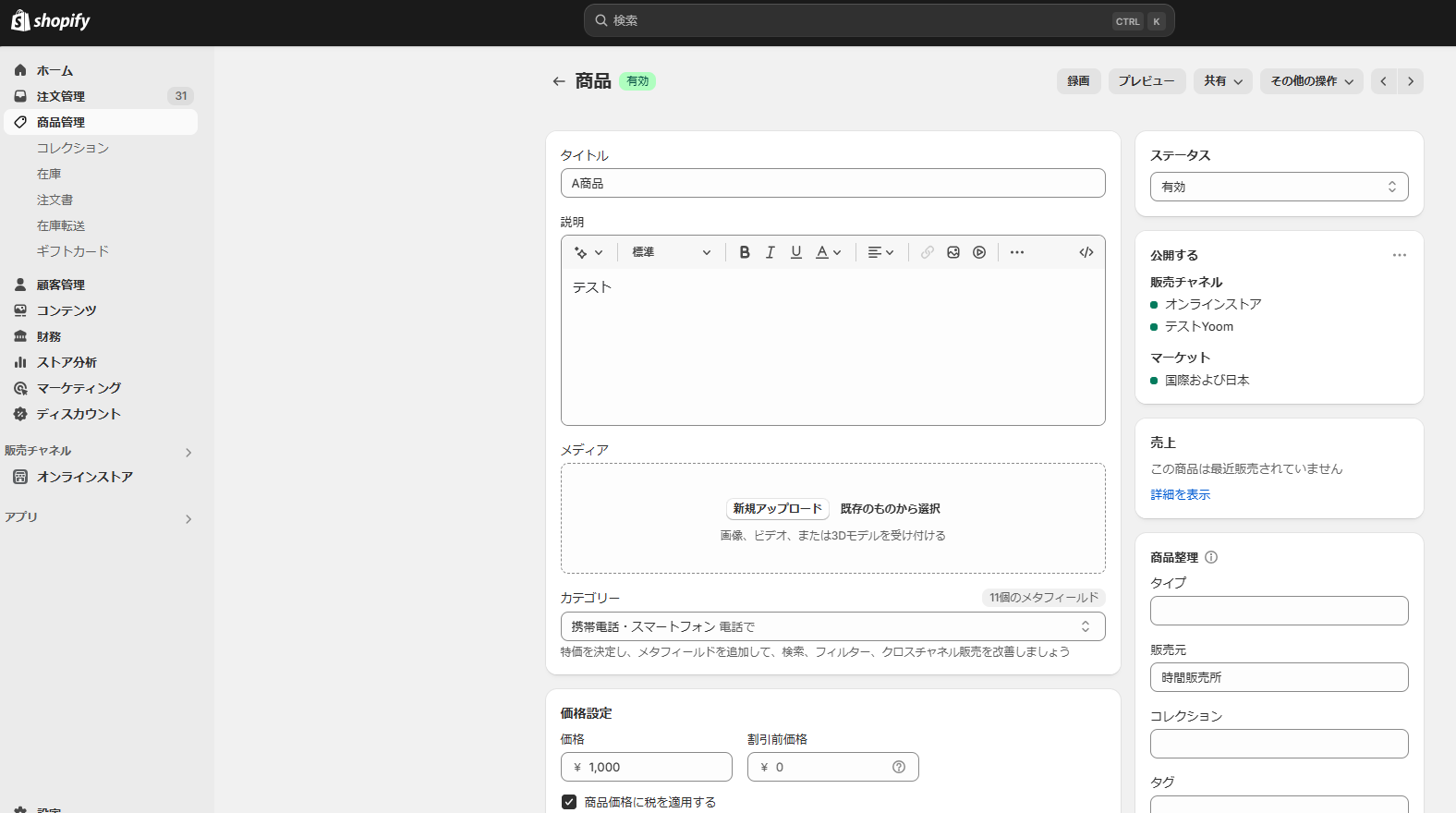Click the 新規アップロード button
1456x813 pixels.
[777, 509]
